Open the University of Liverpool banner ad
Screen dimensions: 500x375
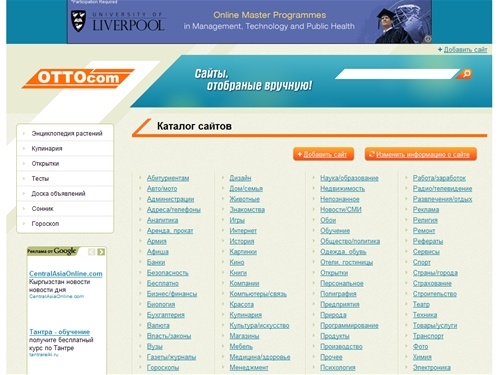pos(249,22)
